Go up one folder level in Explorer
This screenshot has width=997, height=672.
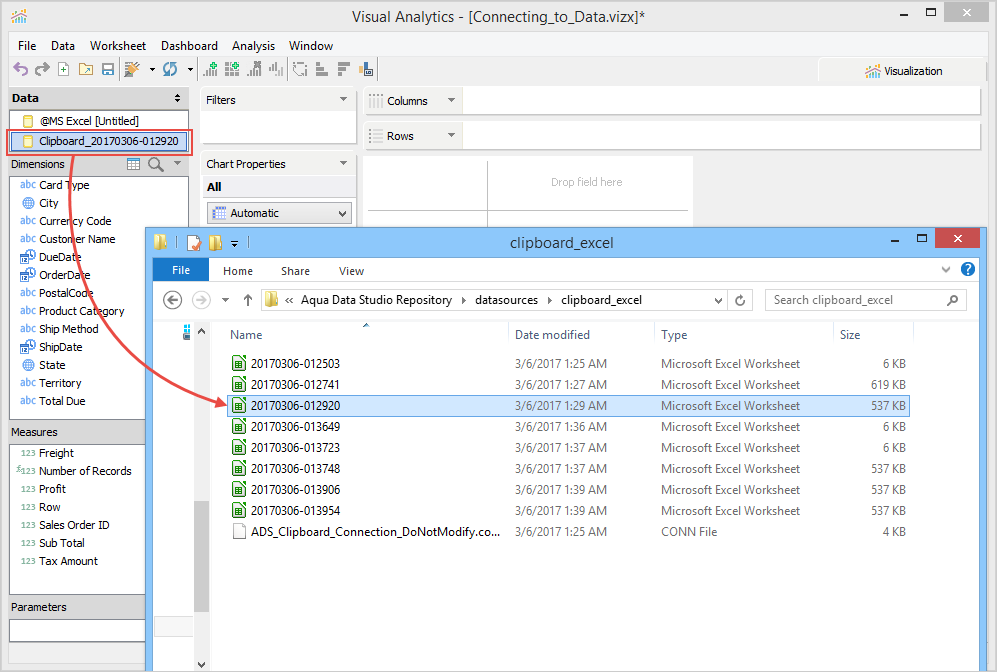248,300
